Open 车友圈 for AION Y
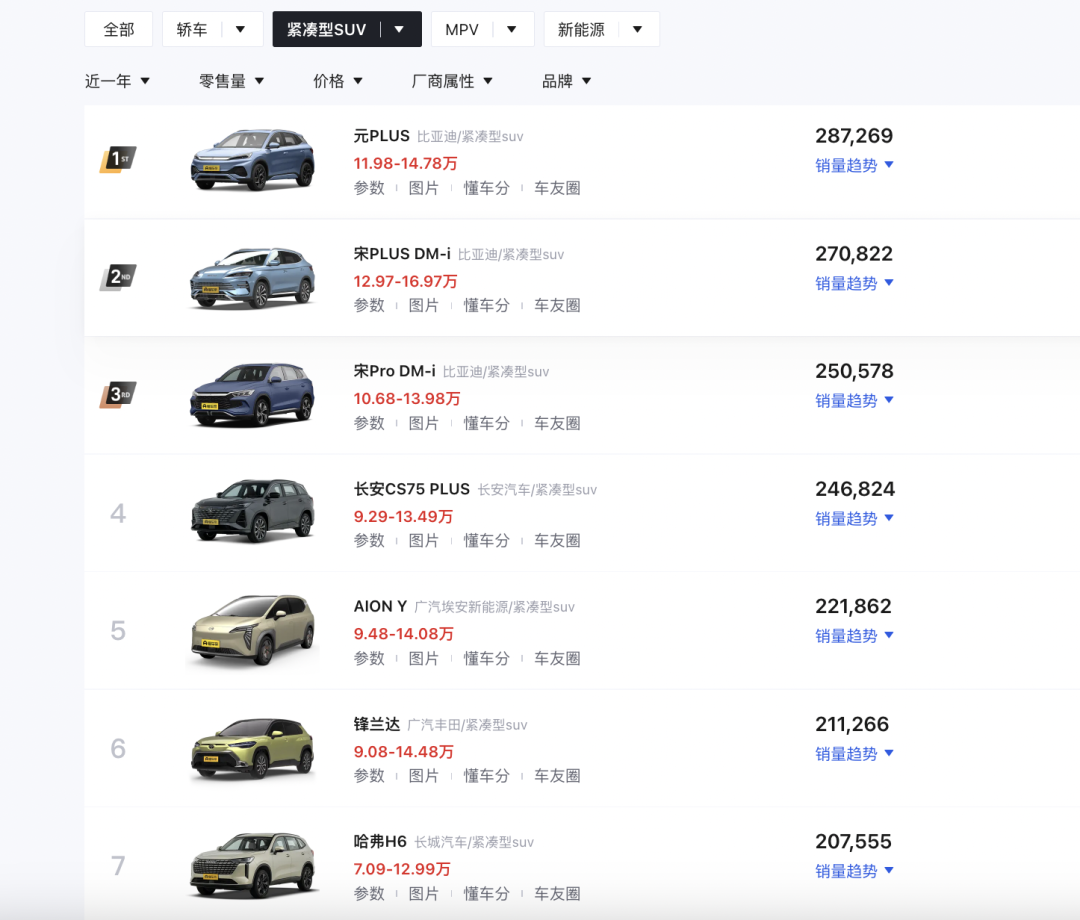This screenshot has height=920, width=1080. coord(557,658)
